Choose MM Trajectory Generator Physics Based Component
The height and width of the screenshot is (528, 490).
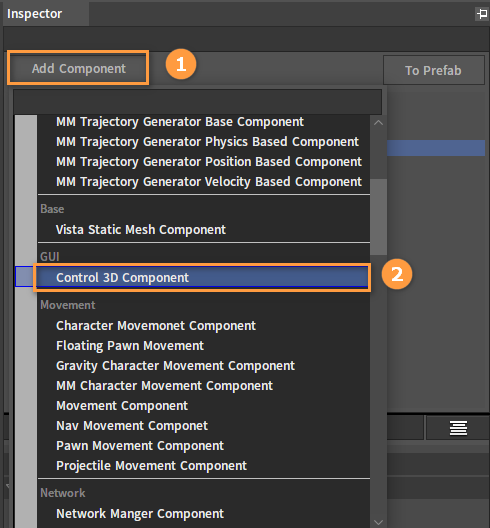[x=207, y=142]
